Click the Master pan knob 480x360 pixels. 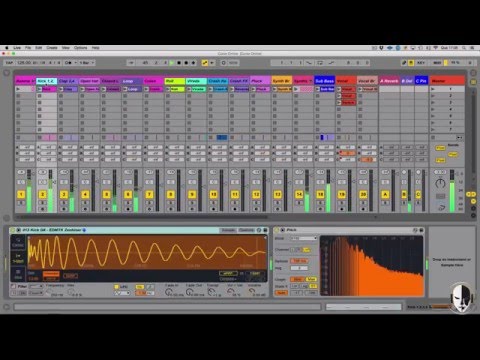(x=440, y=183)
